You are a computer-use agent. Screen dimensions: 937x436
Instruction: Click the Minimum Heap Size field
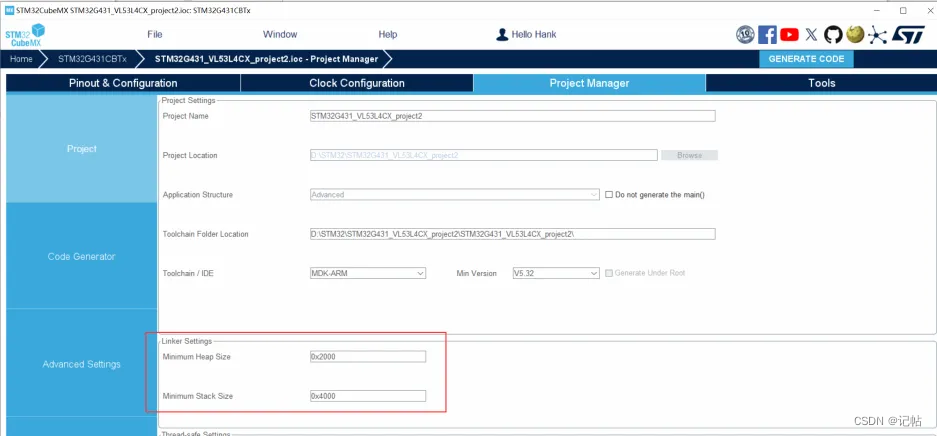click(x=368, y=357)
